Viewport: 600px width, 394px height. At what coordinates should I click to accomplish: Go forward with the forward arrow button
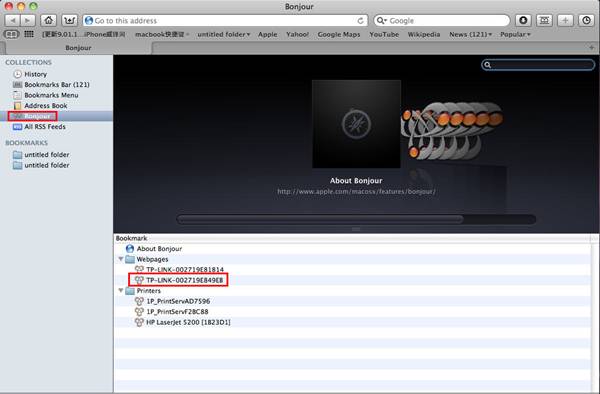coord(28,20)
